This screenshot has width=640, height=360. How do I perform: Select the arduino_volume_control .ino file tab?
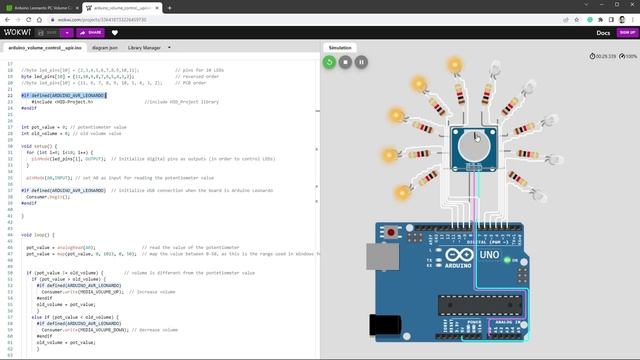[x=45, y=48]
